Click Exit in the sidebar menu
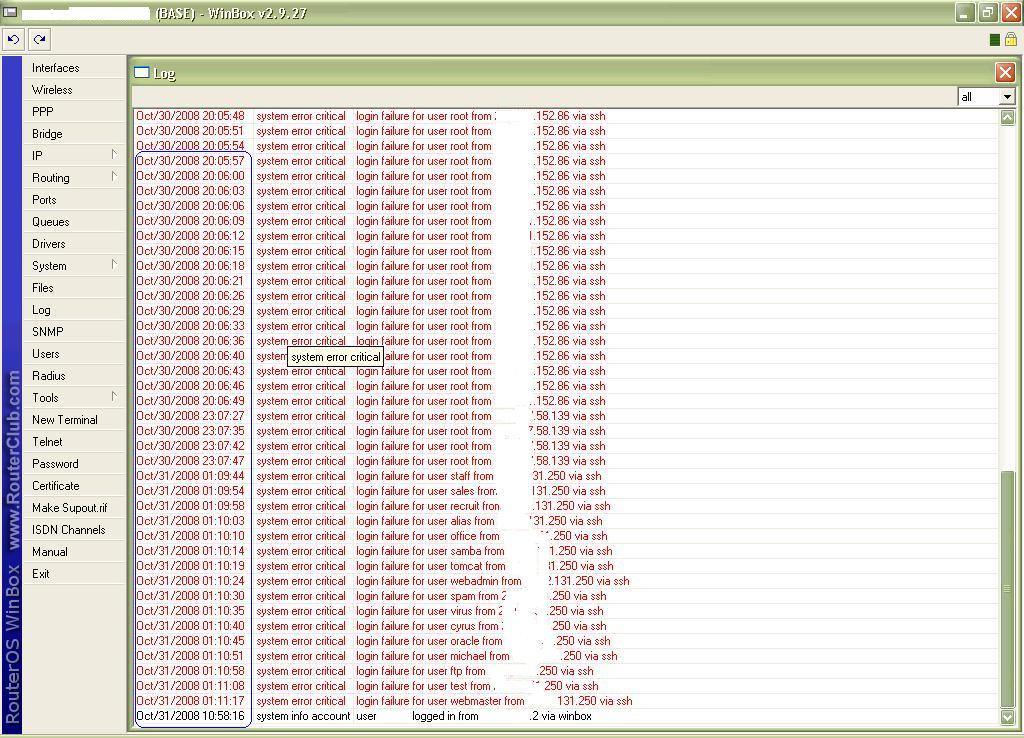This screenshot has height=738, width=1024. tap(74, 573)
